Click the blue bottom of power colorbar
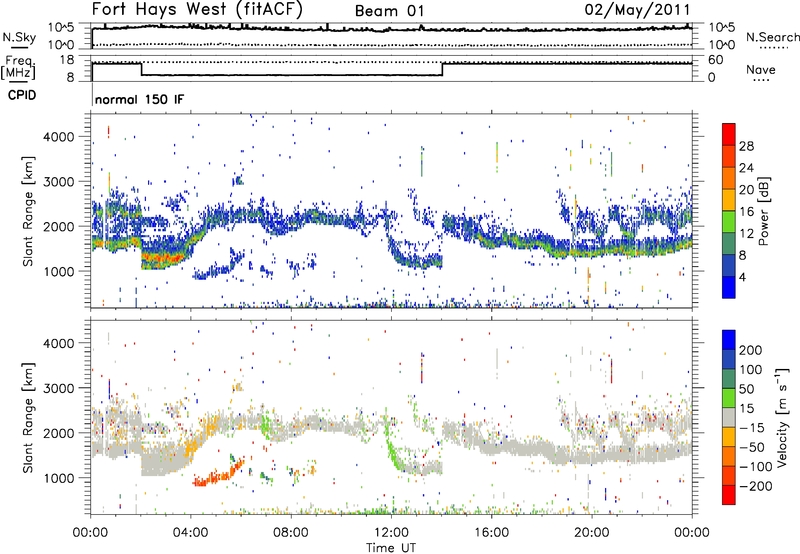 click(x=729, y=288)
